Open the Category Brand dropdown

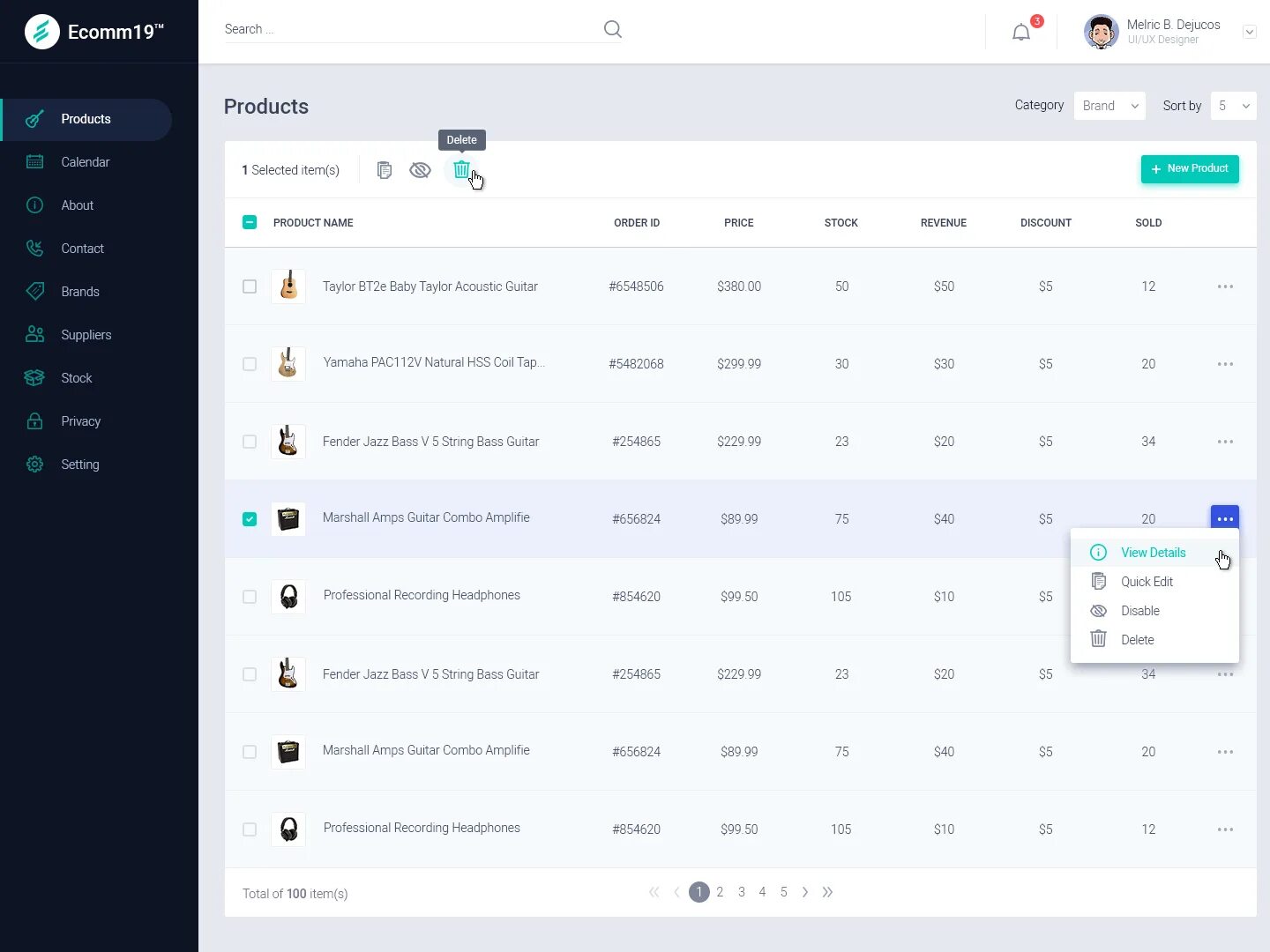pos(1109,106)
